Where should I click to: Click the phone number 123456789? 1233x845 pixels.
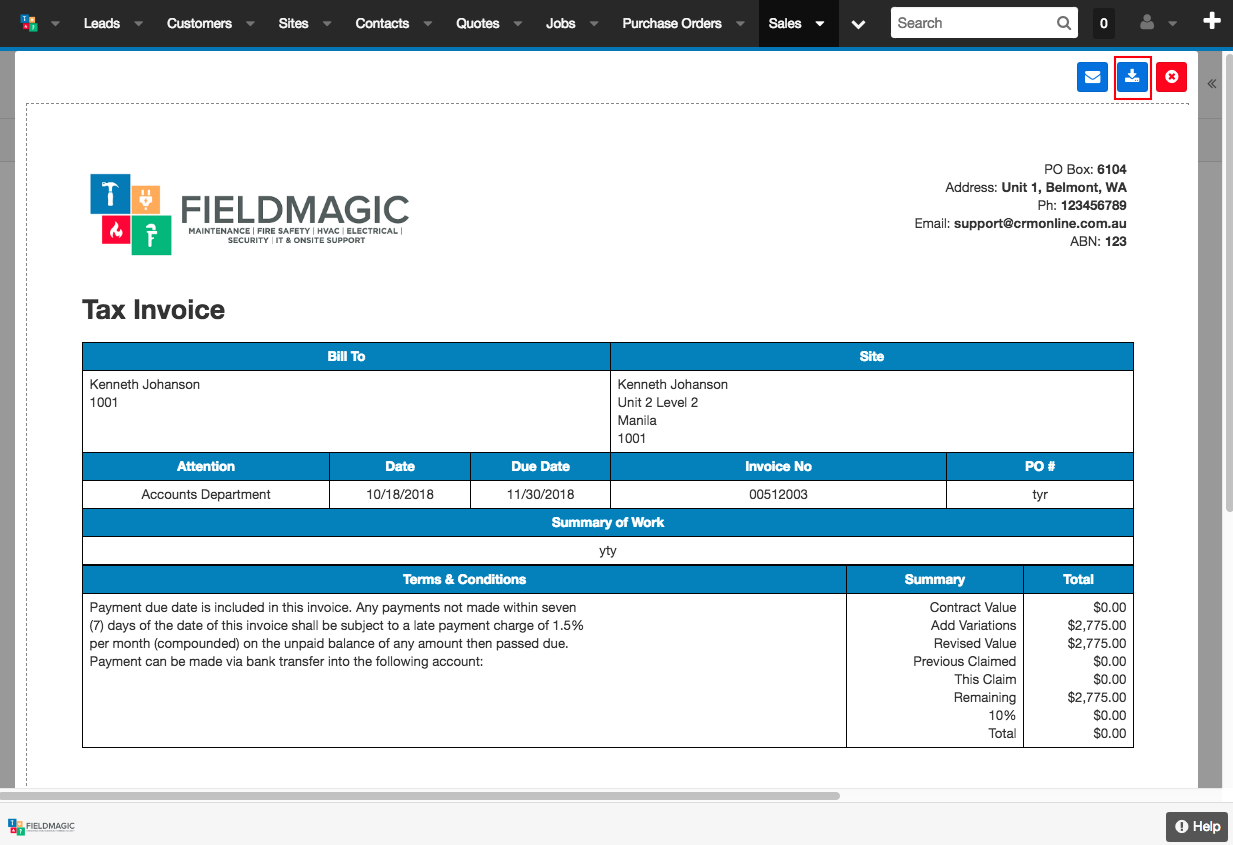pyautogui.click(x=1094, y=206)
